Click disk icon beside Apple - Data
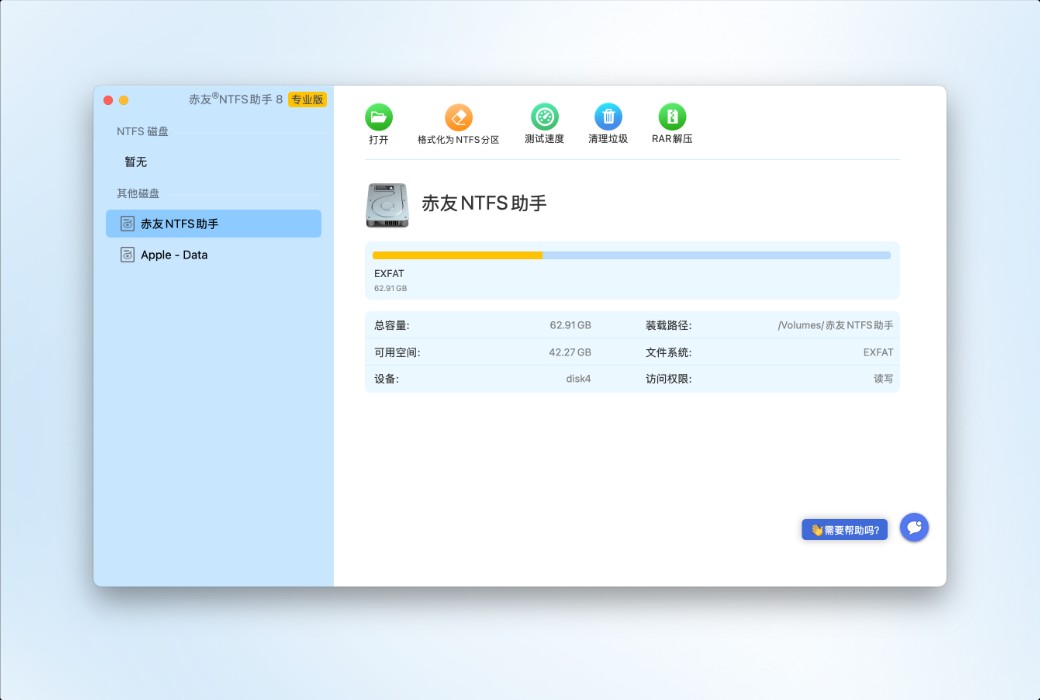1040x700 pixels. (x=127, y=255)
